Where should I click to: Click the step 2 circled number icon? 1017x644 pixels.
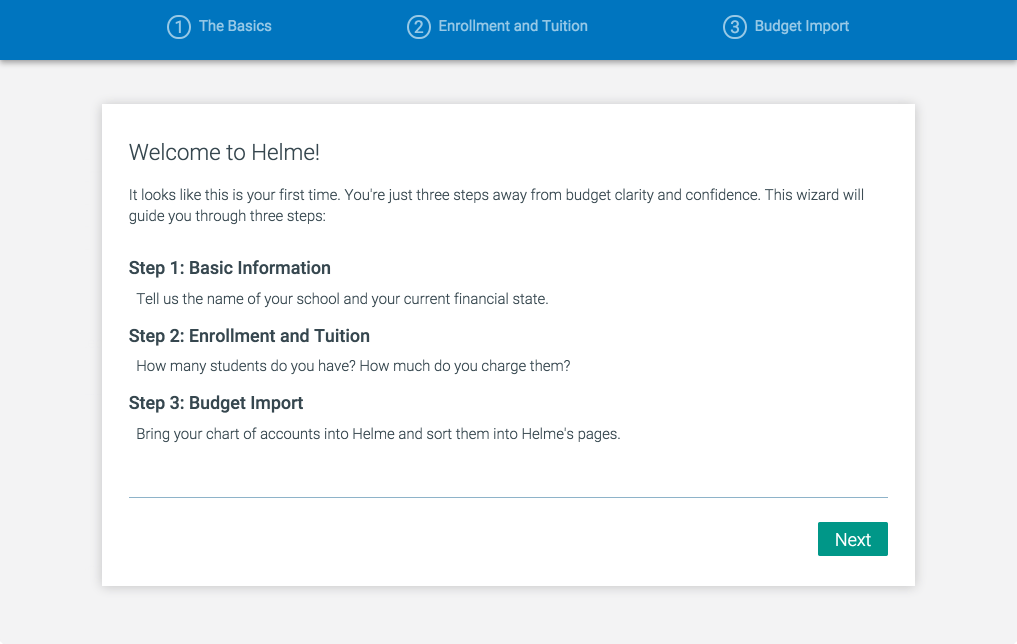click(418, 27)
